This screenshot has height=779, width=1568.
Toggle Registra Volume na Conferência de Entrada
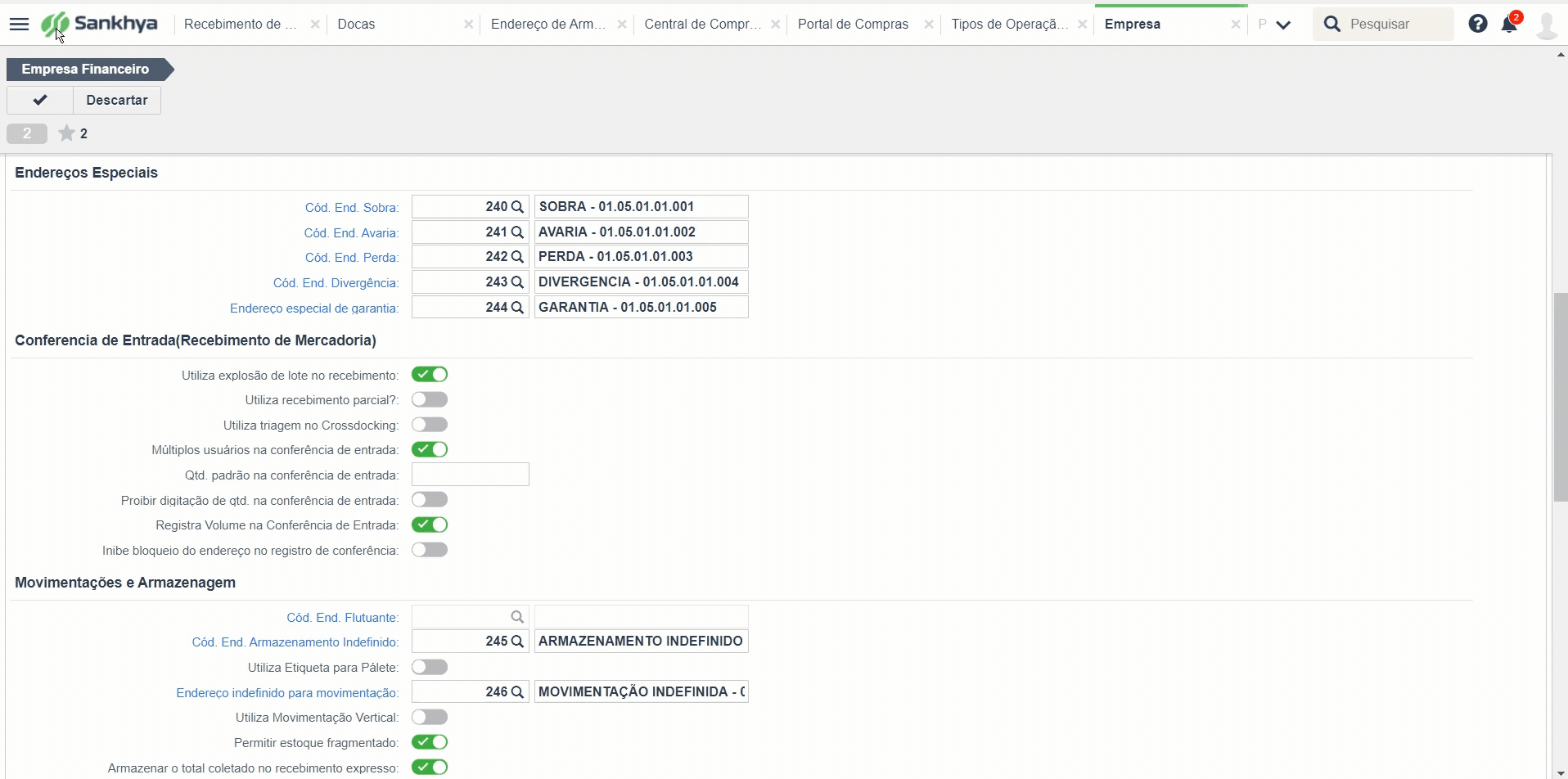[x=430, y=525]
